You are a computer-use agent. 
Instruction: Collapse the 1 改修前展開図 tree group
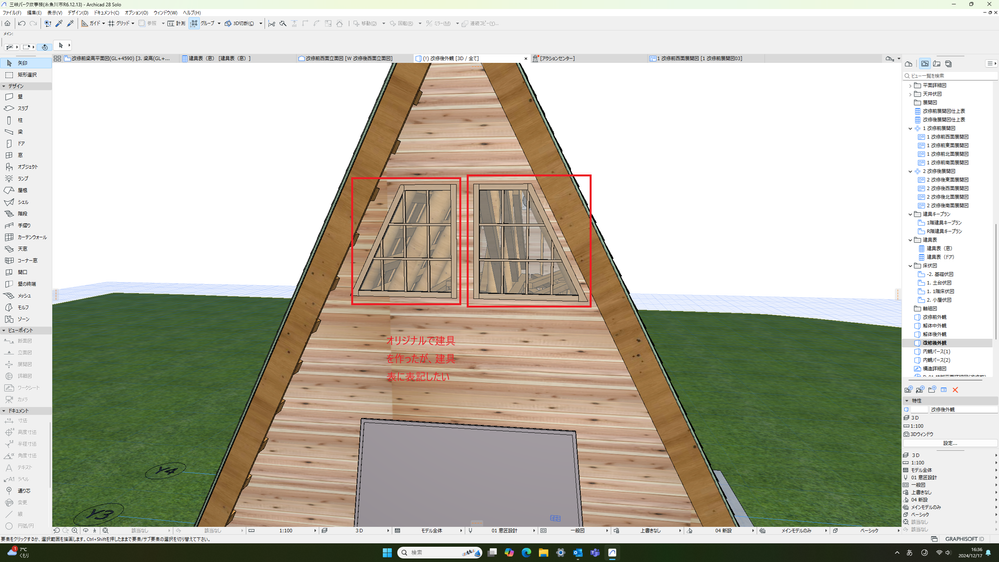pyautogui.click(x=910, y=128)
